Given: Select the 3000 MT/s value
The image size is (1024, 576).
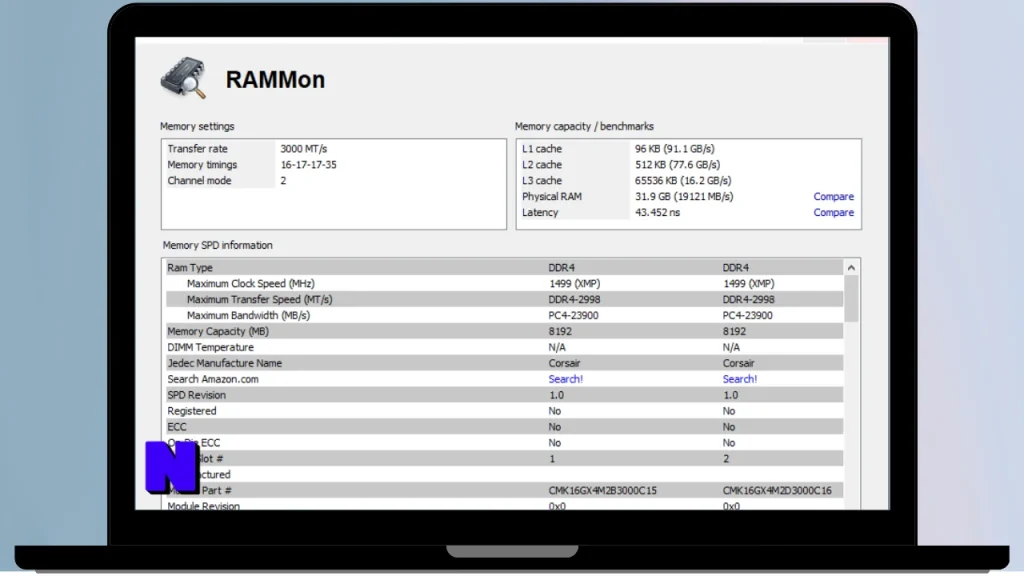Looking at the screenshot, I should coord(304,149).
